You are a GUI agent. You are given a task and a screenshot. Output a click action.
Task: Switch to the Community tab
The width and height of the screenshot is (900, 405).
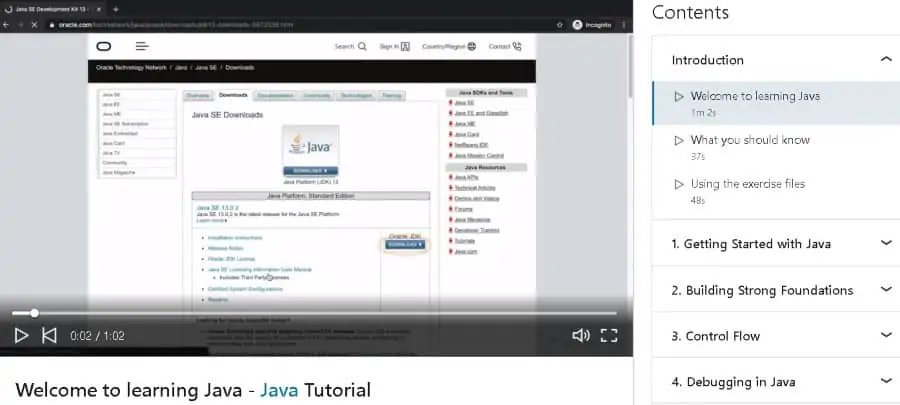(316, 95)
